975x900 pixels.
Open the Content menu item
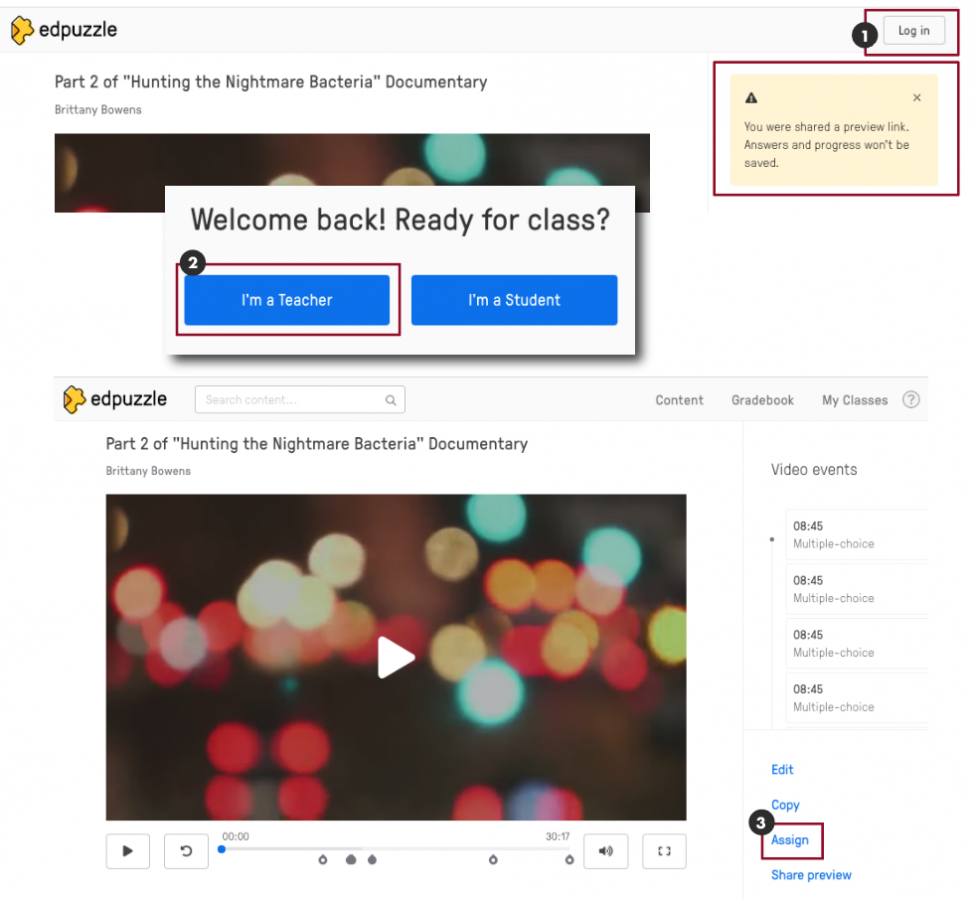(679, 399)
